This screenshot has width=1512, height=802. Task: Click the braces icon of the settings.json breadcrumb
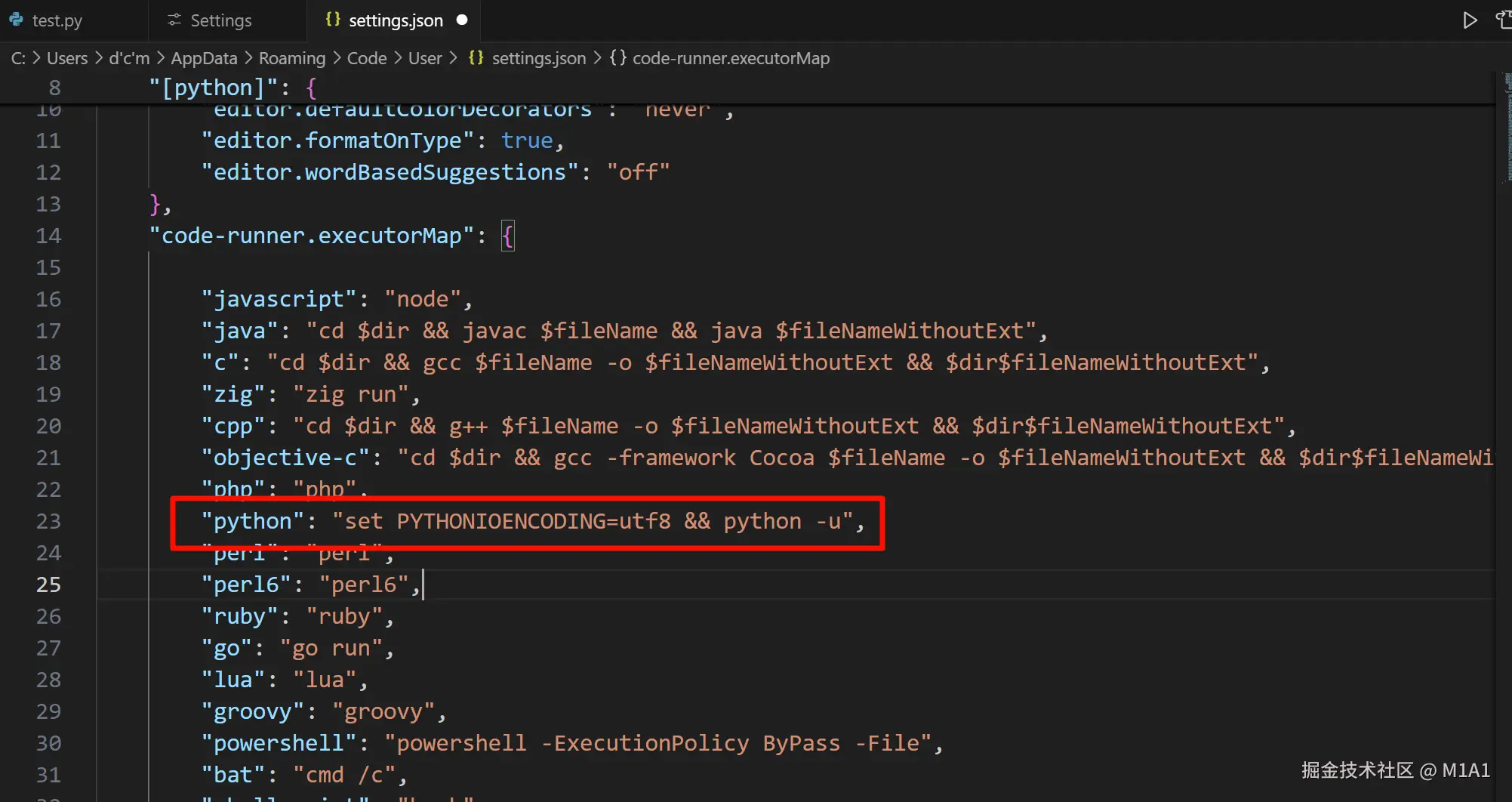click(476, 58)
